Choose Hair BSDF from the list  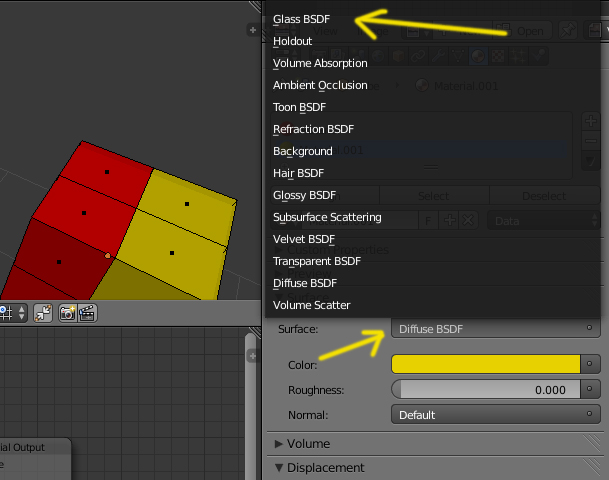[x=298, y=173]
